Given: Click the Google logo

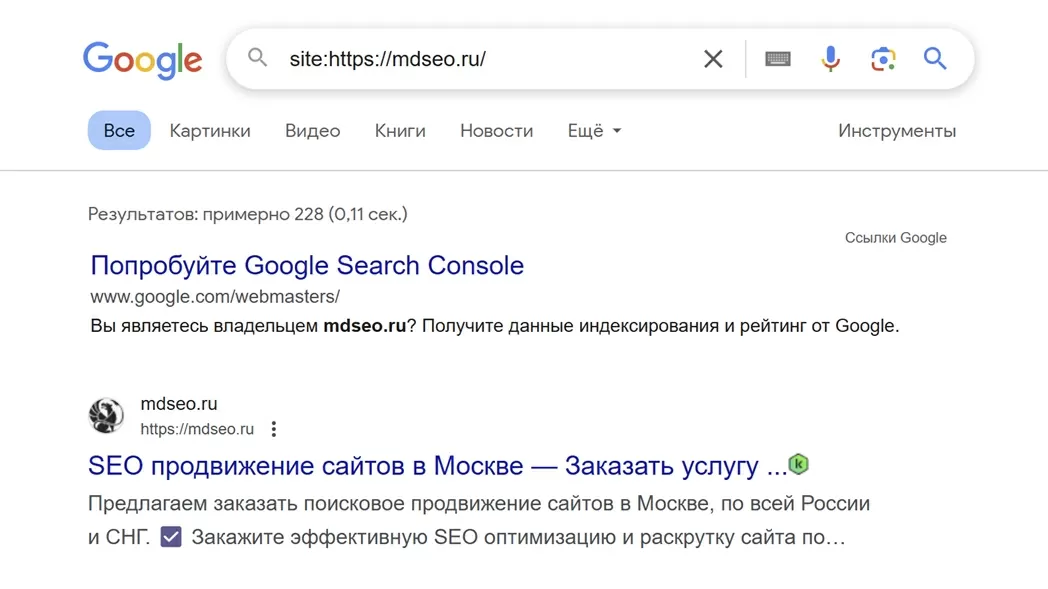Looking at the screenshot, I should 142,60.
